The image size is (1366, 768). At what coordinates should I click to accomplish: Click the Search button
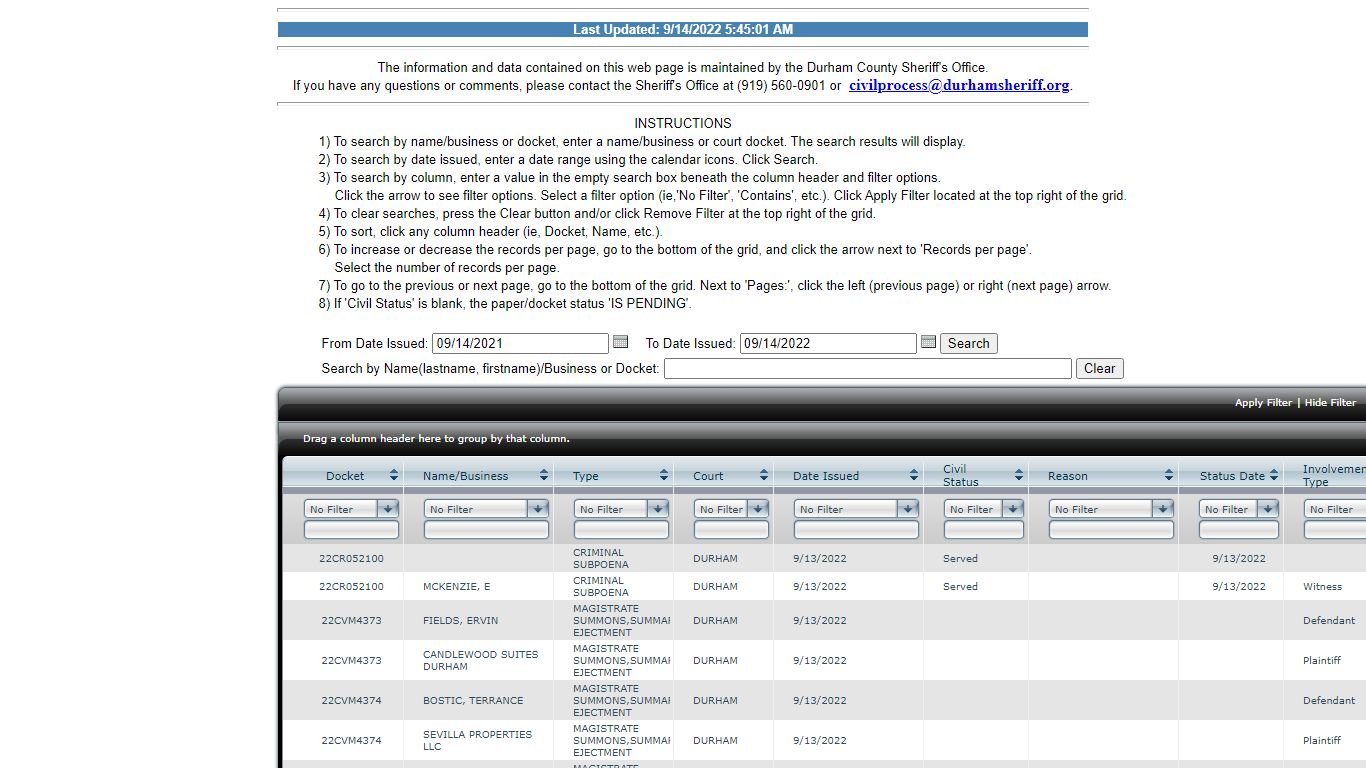(x=968, y=343)
